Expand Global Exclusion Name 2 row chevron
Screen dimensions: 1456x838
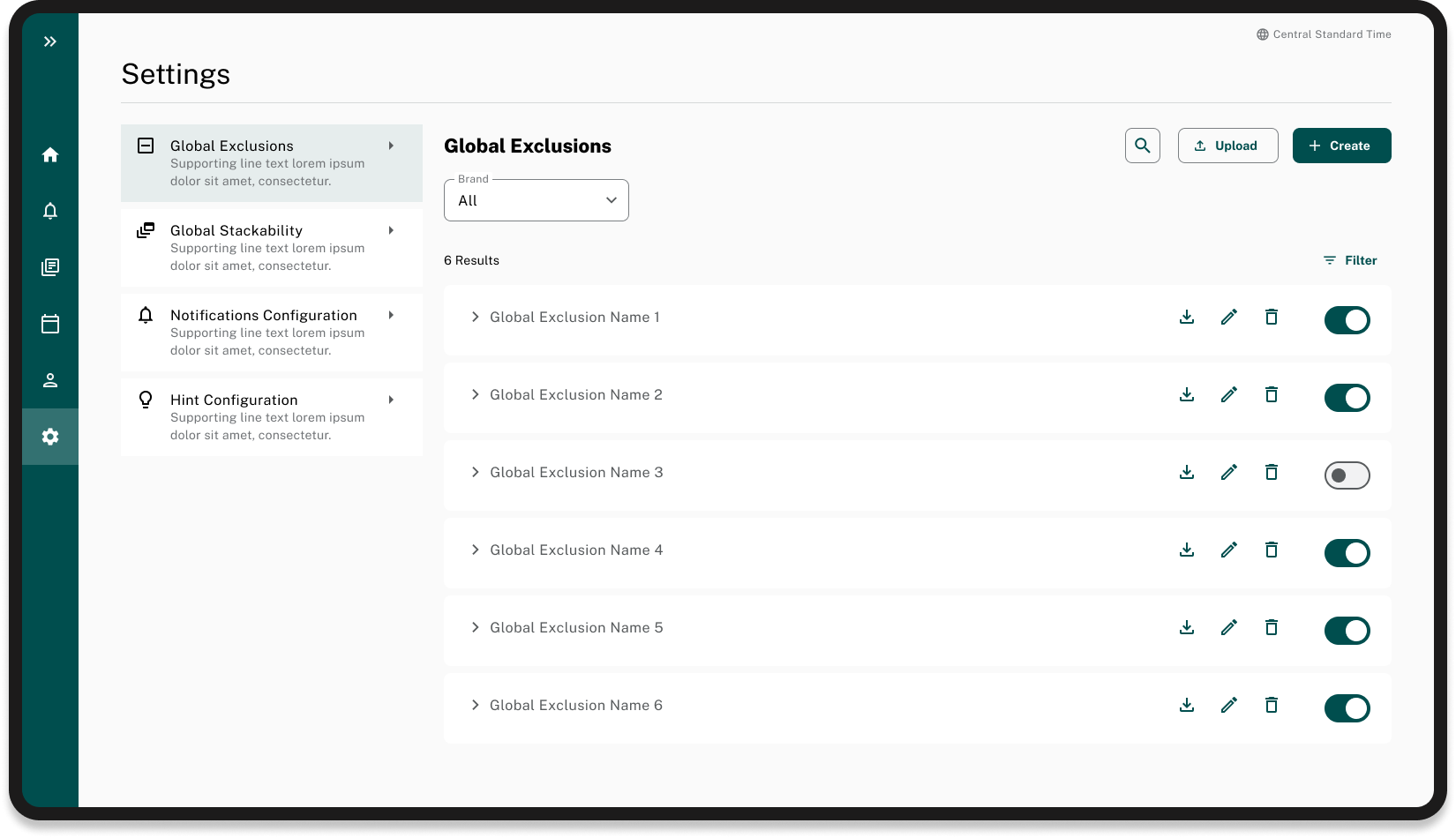point(475,394)
